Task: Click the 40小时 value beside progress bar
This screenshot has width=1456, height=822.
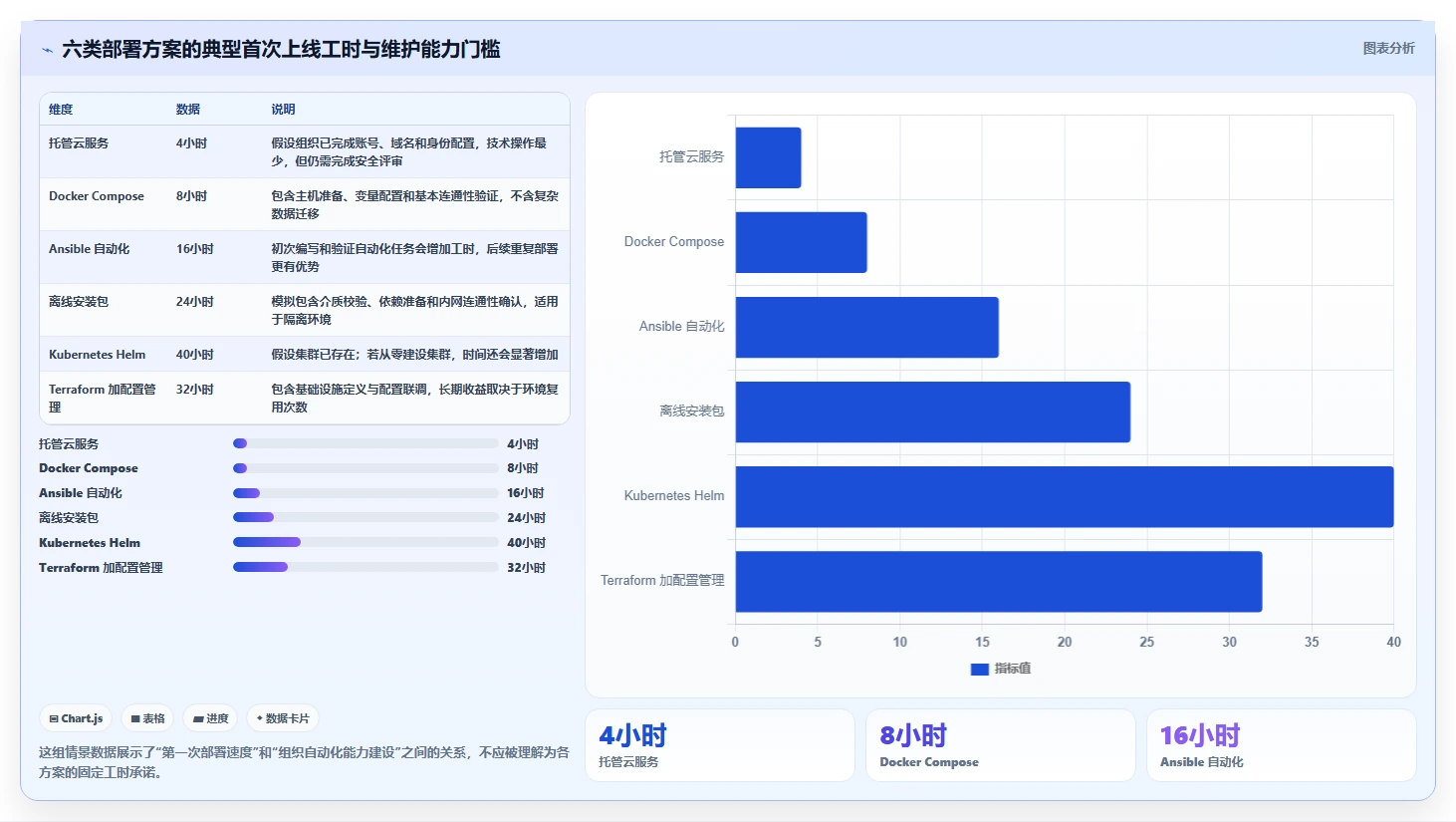Action: pos(526,543)
